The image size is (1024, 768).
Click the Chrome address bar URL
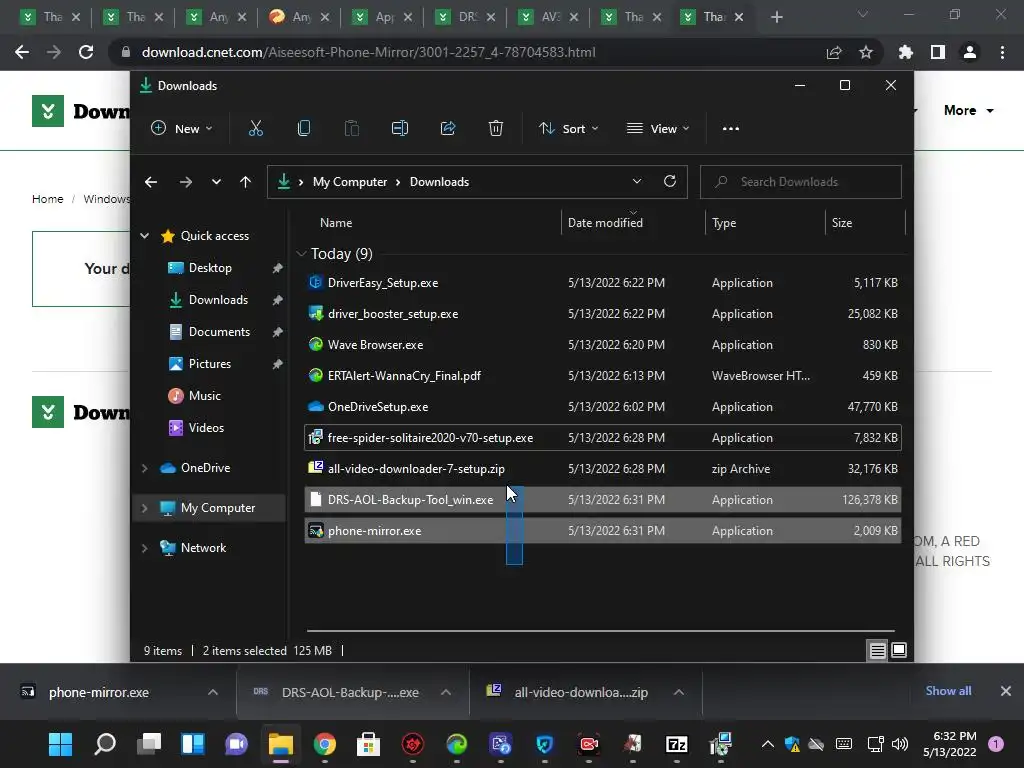(x=368, y=52)
